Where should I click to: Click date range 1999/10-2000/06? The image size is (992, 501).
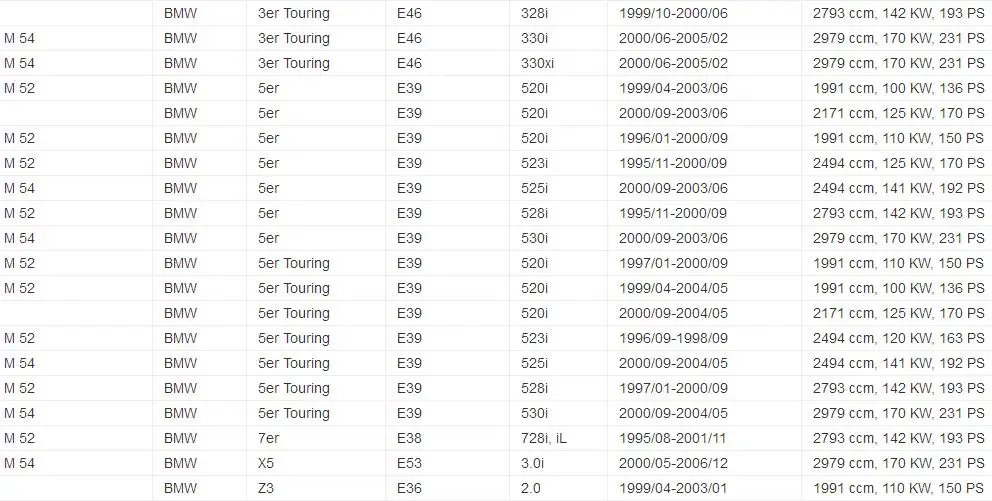673,13
